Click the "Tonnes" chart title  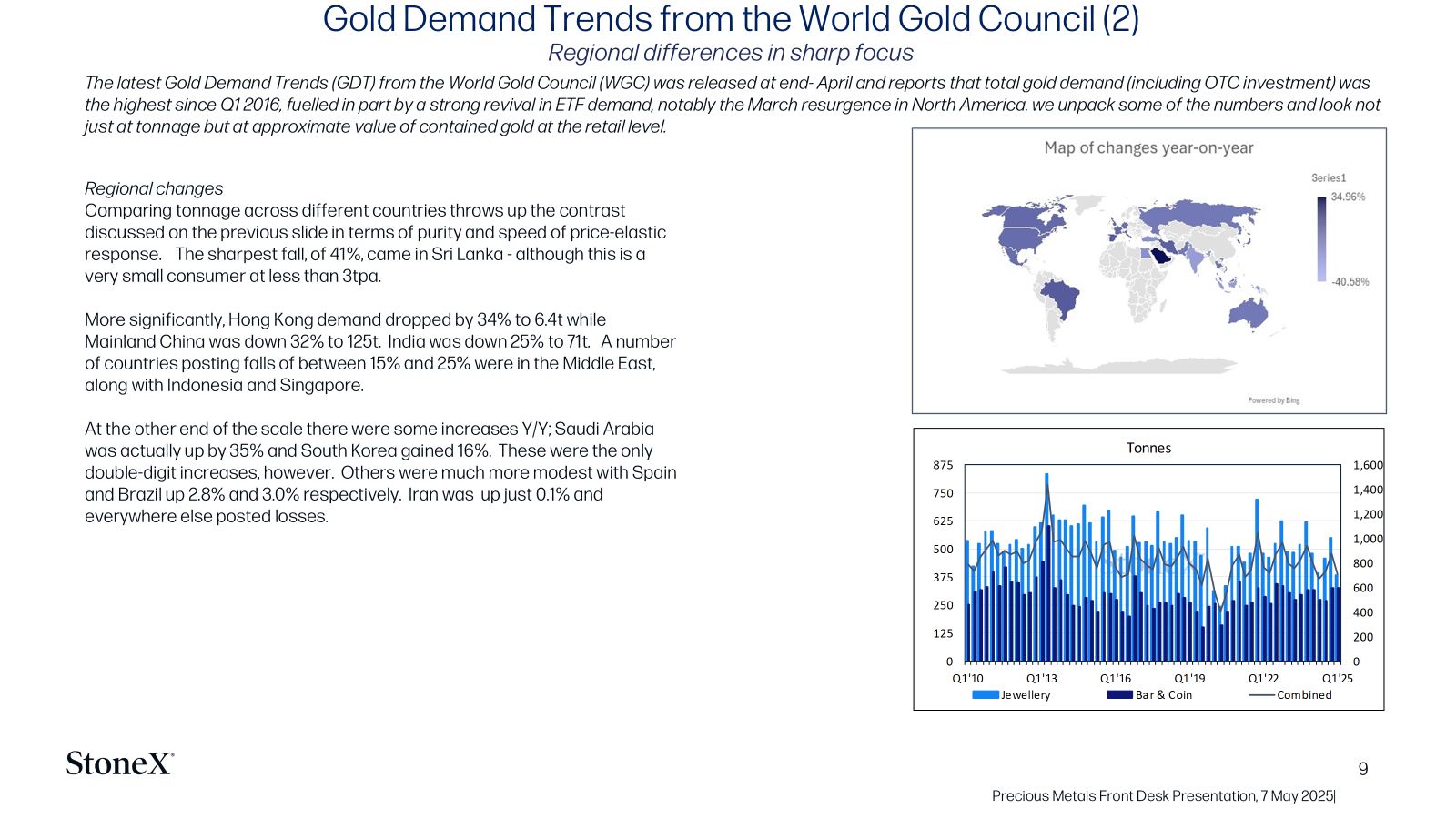point(1148,448)
